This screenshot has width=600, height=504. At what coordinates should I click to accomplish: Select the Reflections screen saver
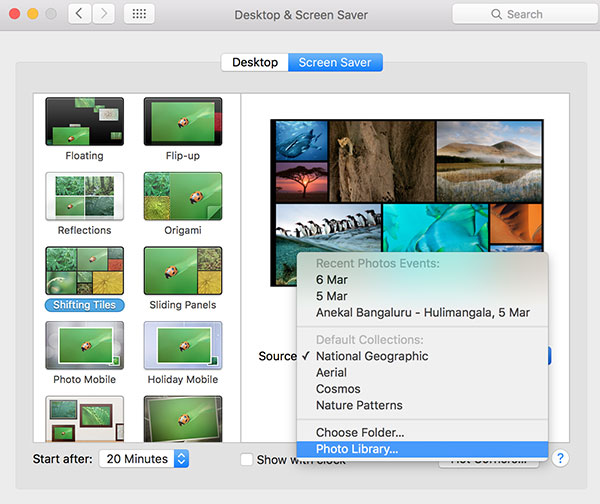(84, 197)
